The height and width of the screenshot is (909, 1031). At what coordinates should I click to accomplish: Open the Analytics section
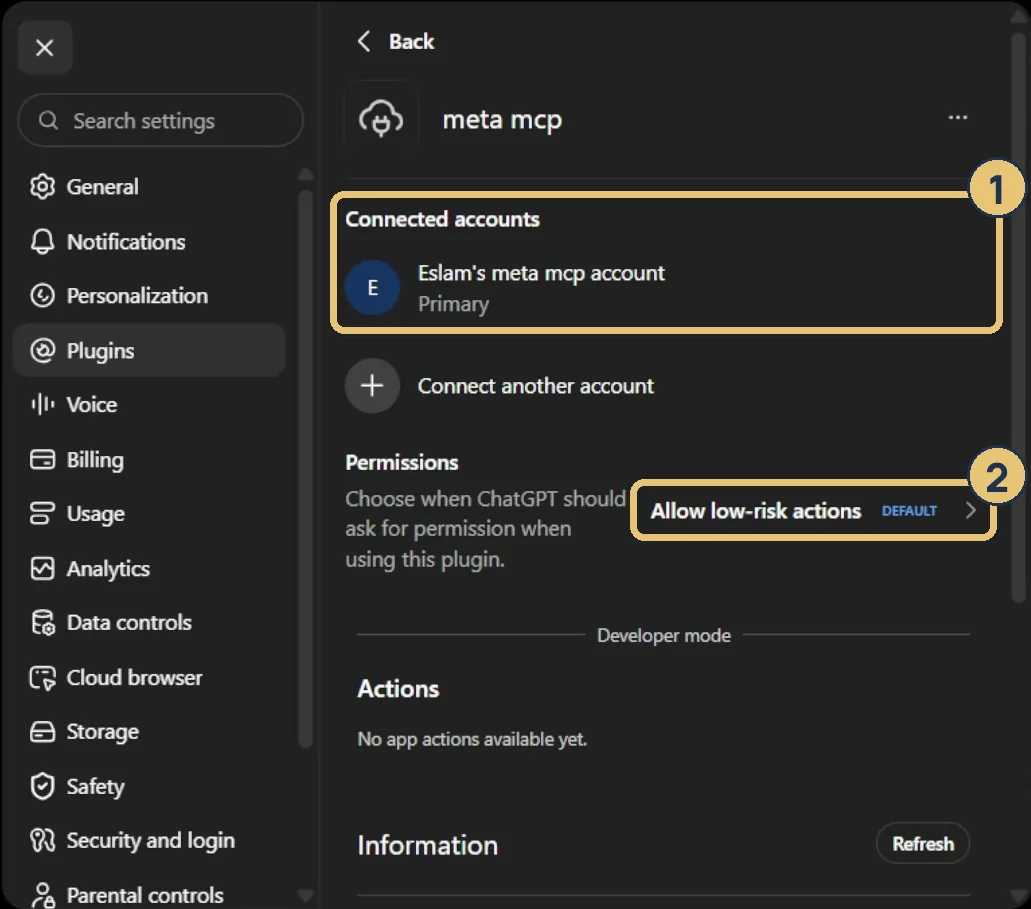pyautogui.click(x=149, y=568)
